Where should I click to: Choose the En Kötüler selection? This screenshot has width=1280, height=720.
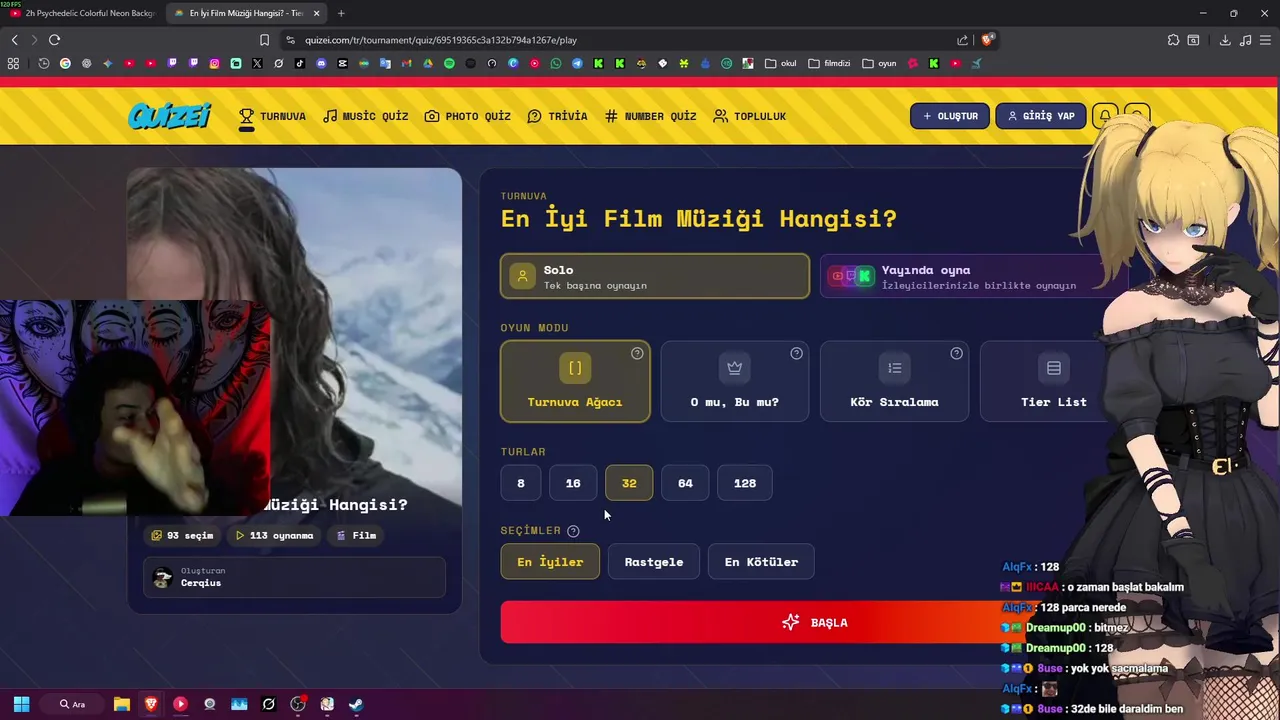click(761, 562)
